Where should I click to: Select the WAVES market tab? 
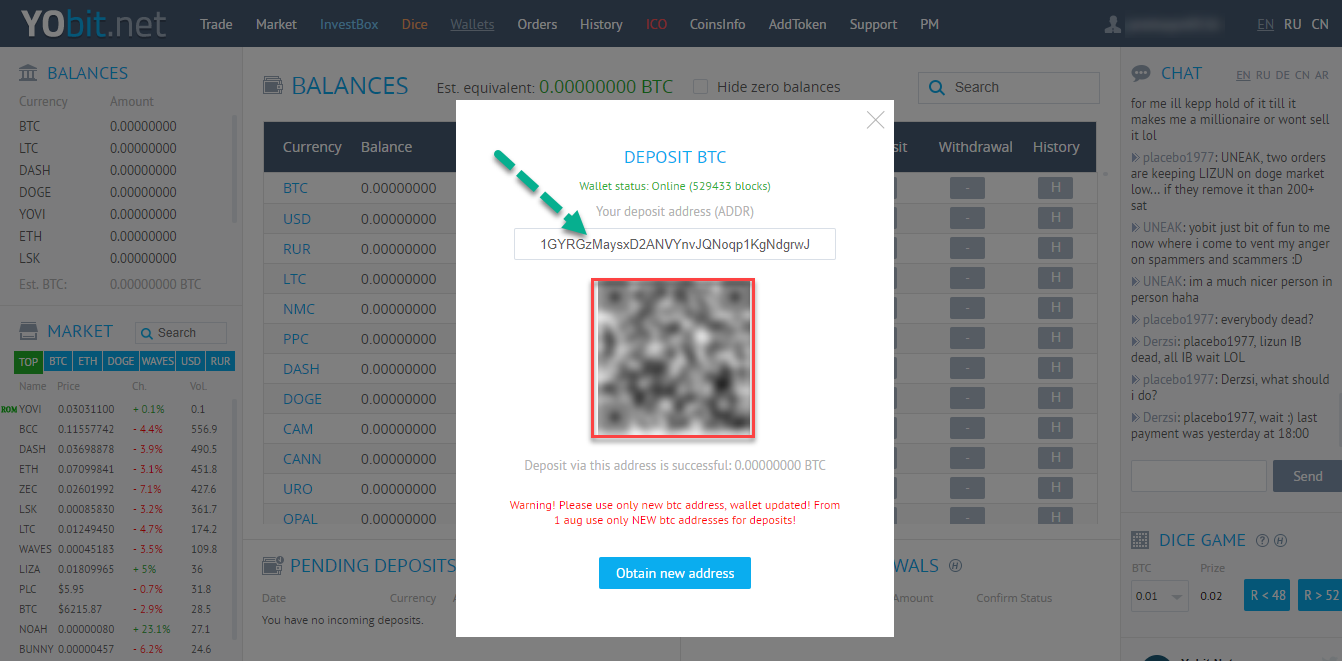157,361
